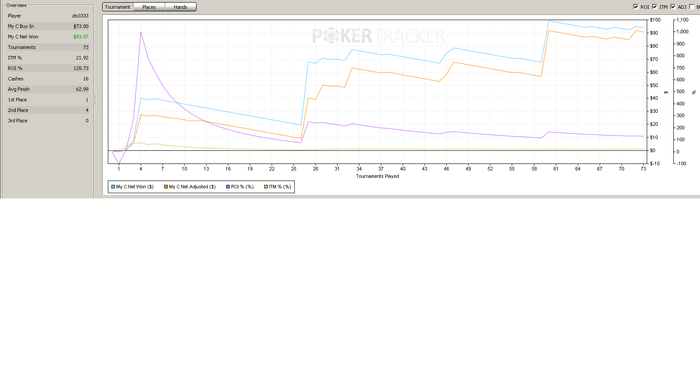Select the '1st Place' row label
The image size is (700, 375).
(x=17, y=100)
